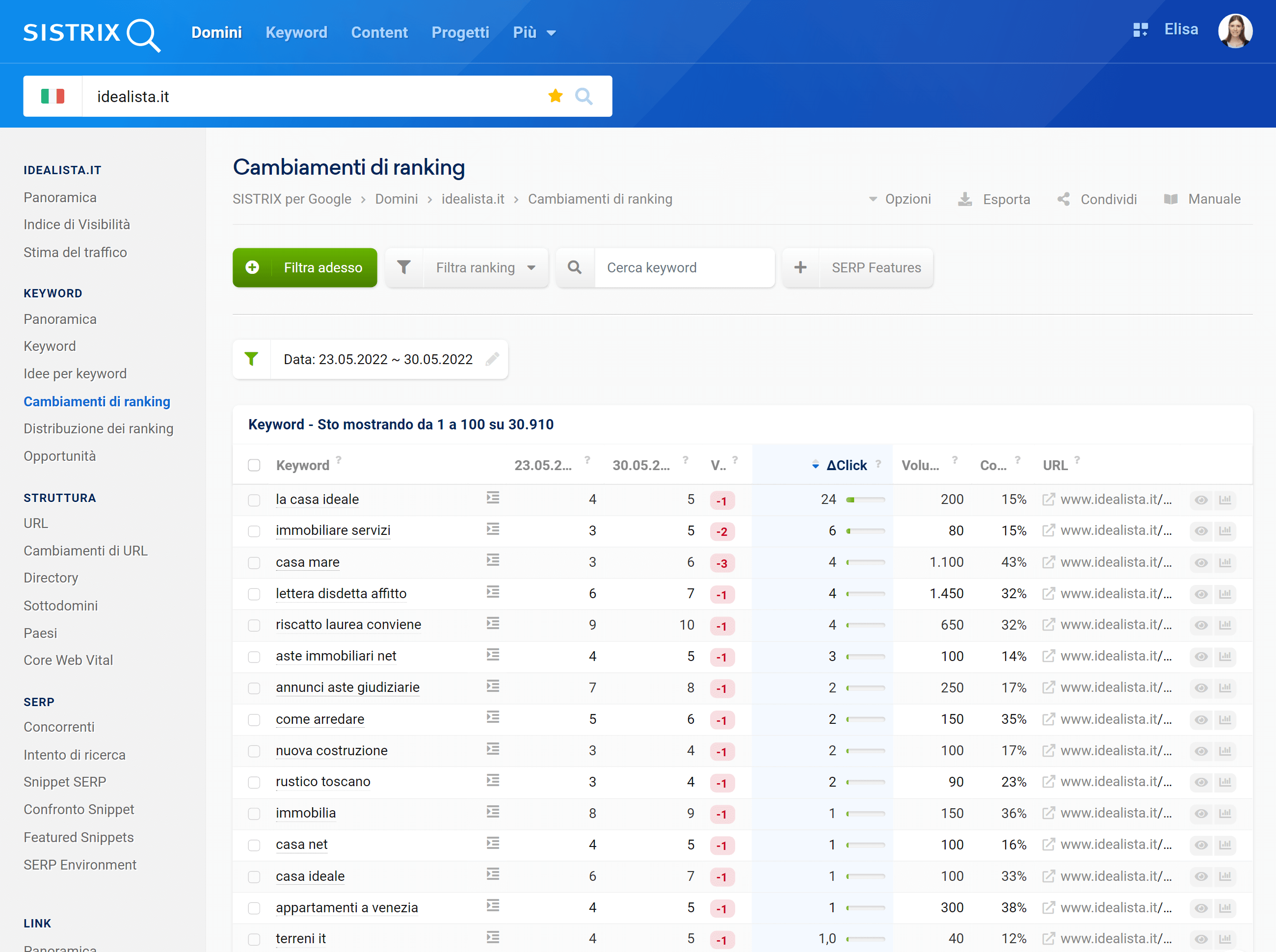Select the Italian flag country selector
The image size is (1276, 952).
click(x=53, y=96)
